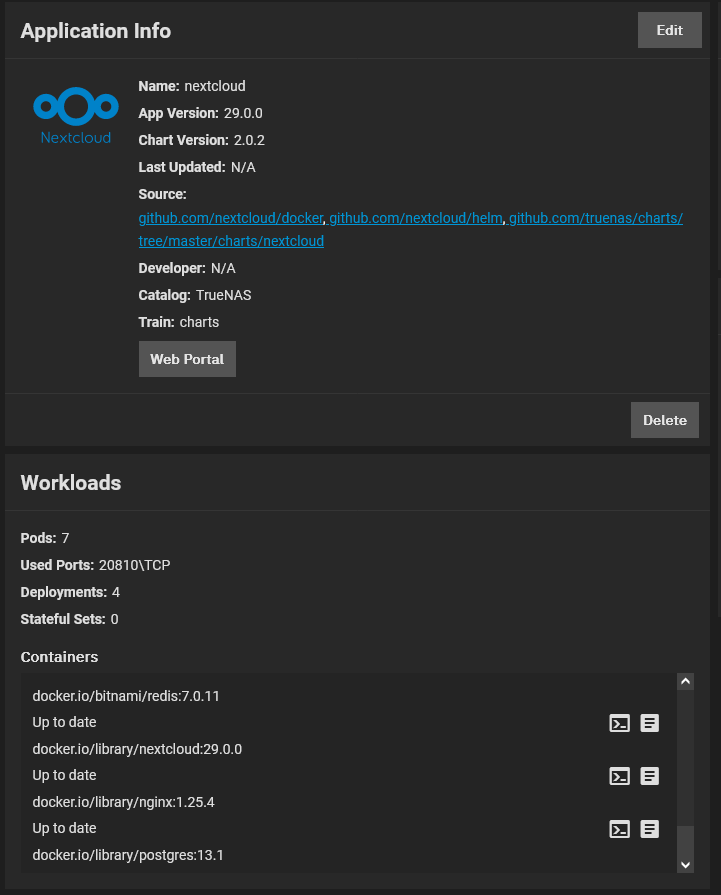View logs for the nginx container

coord(649,829)
